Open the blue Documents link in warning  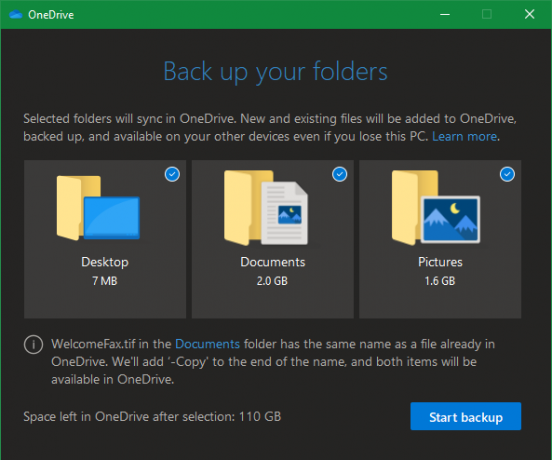207,344
